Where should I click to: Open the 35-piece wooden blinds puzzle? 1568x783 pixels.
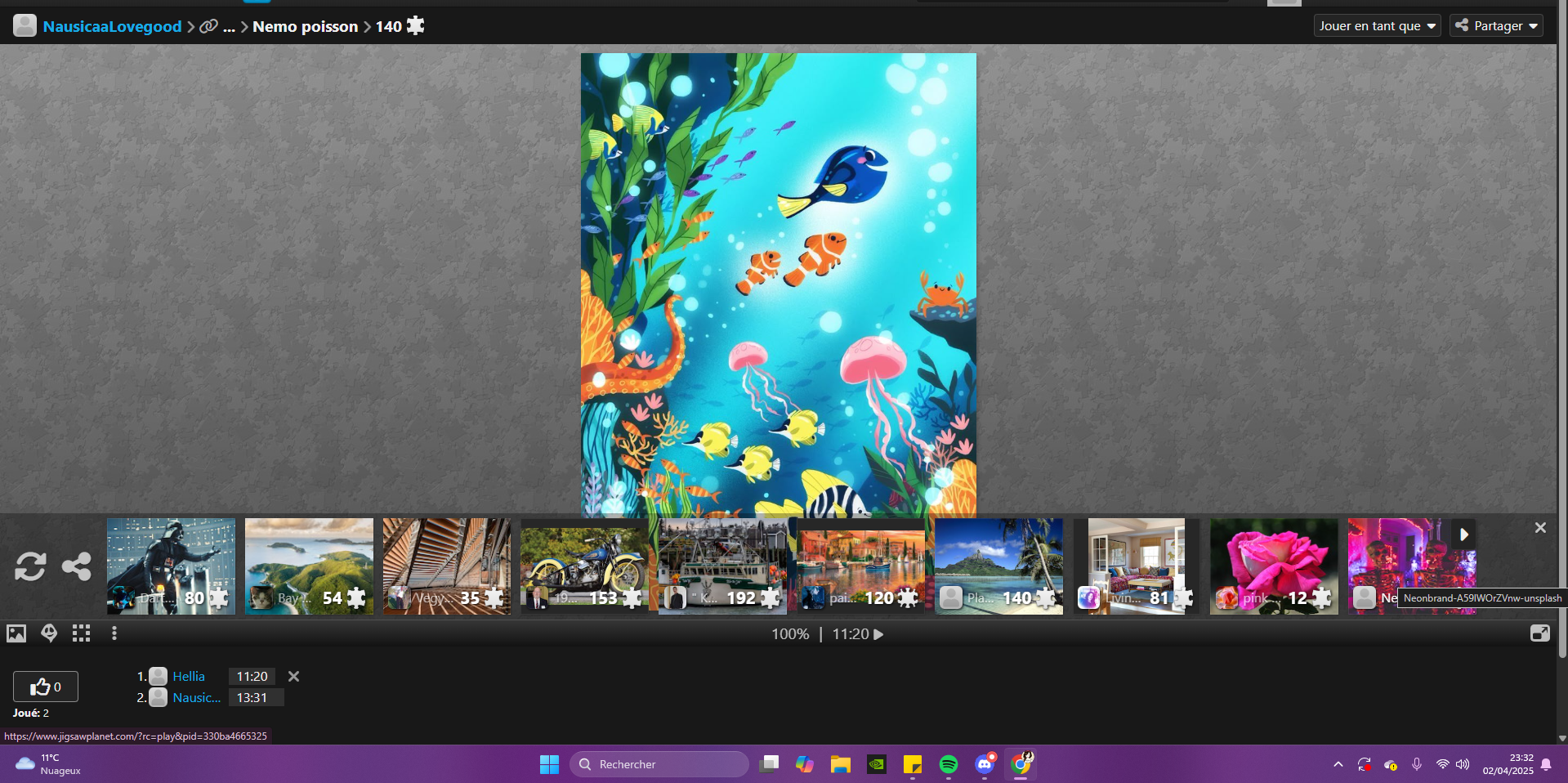(x=447, y=566)
